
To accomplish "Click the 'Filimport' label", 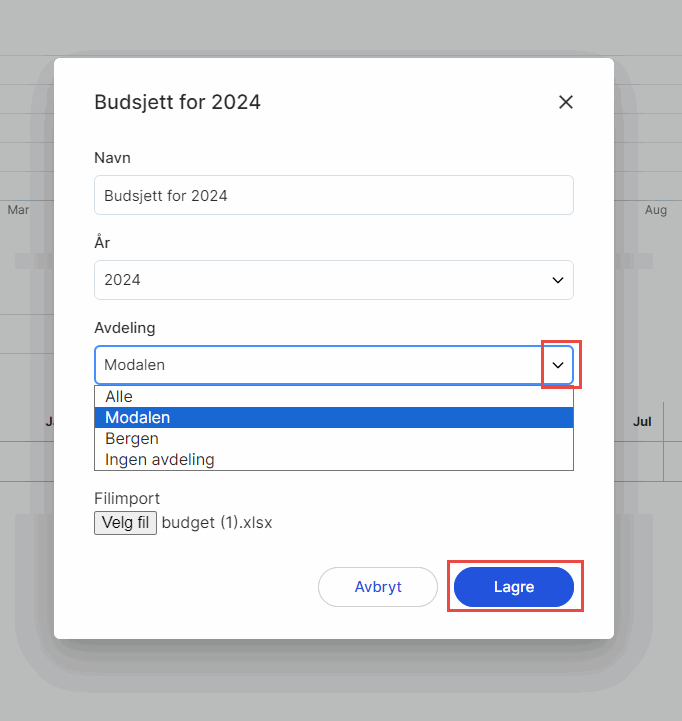I will (x=127, y=498).
